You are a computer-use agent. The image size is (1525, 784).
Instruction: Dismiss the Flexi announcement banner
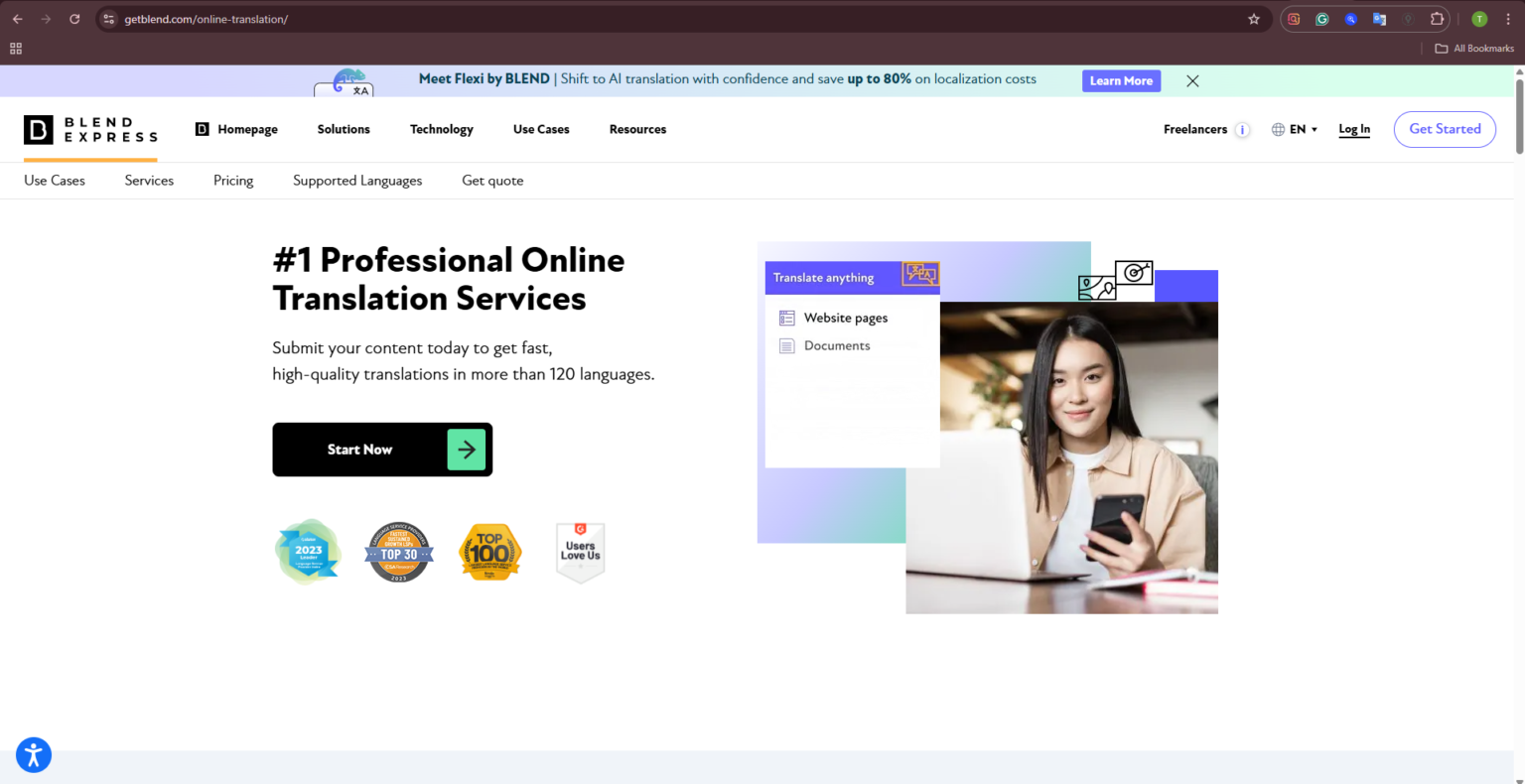pos(1191,80)
